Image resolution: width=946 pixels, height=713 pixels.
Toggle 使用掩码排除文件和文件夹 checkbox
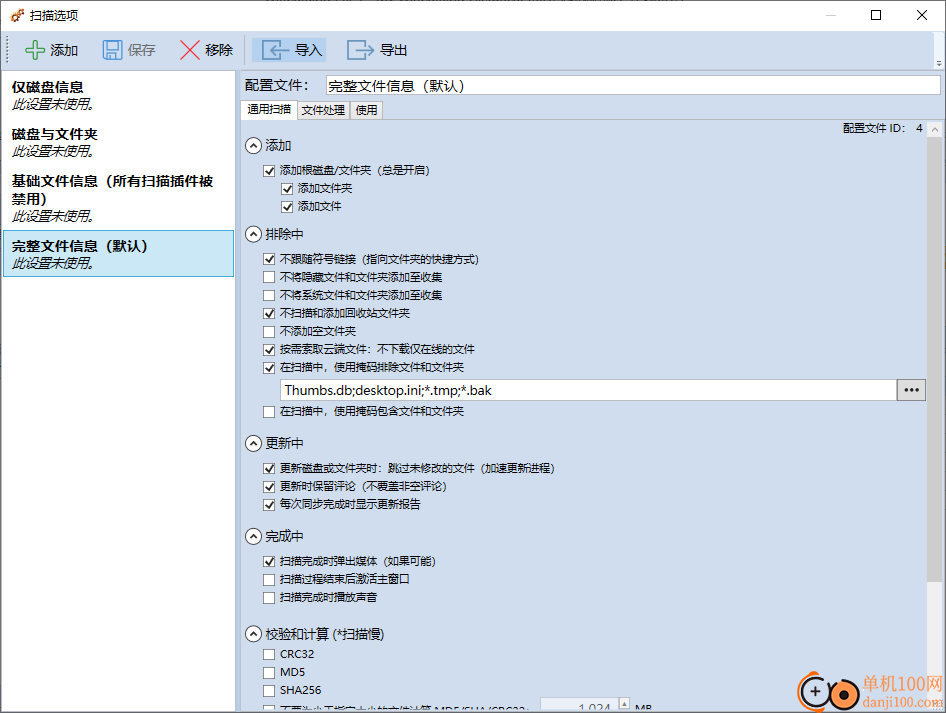269,367
